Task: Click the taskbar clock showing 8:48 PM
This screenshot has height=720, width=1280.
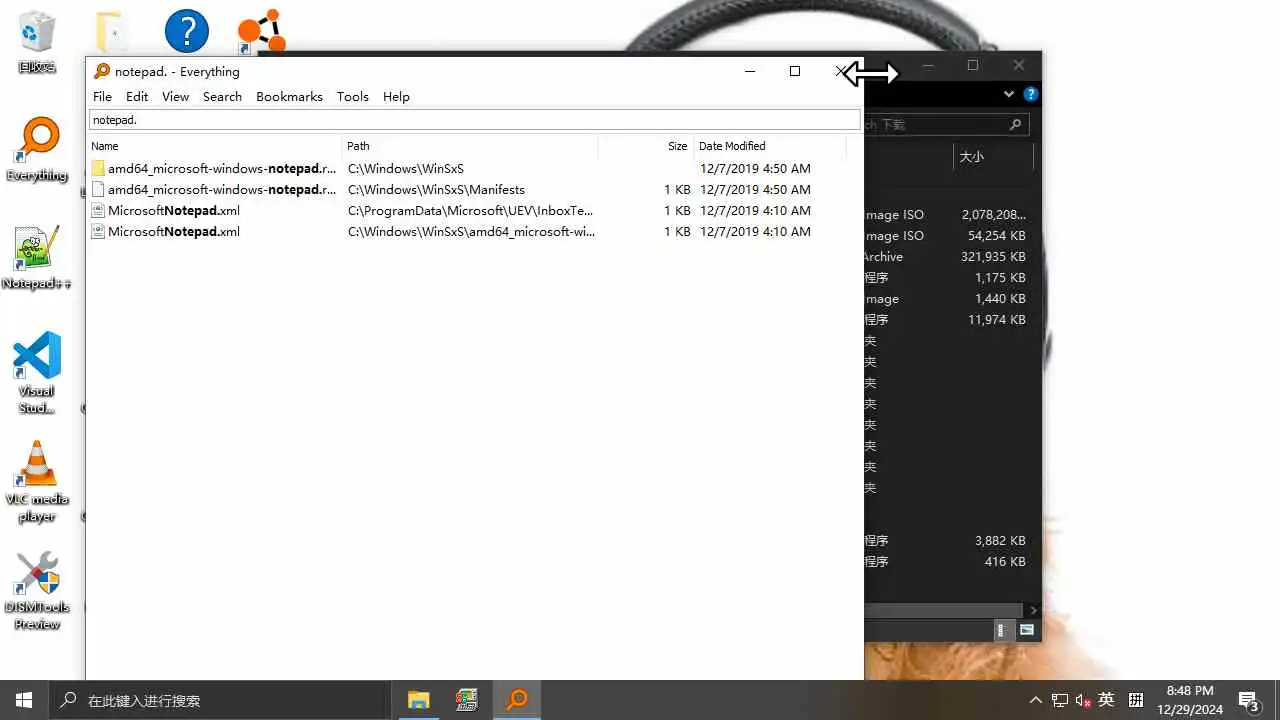Action: coord(1191,700)
